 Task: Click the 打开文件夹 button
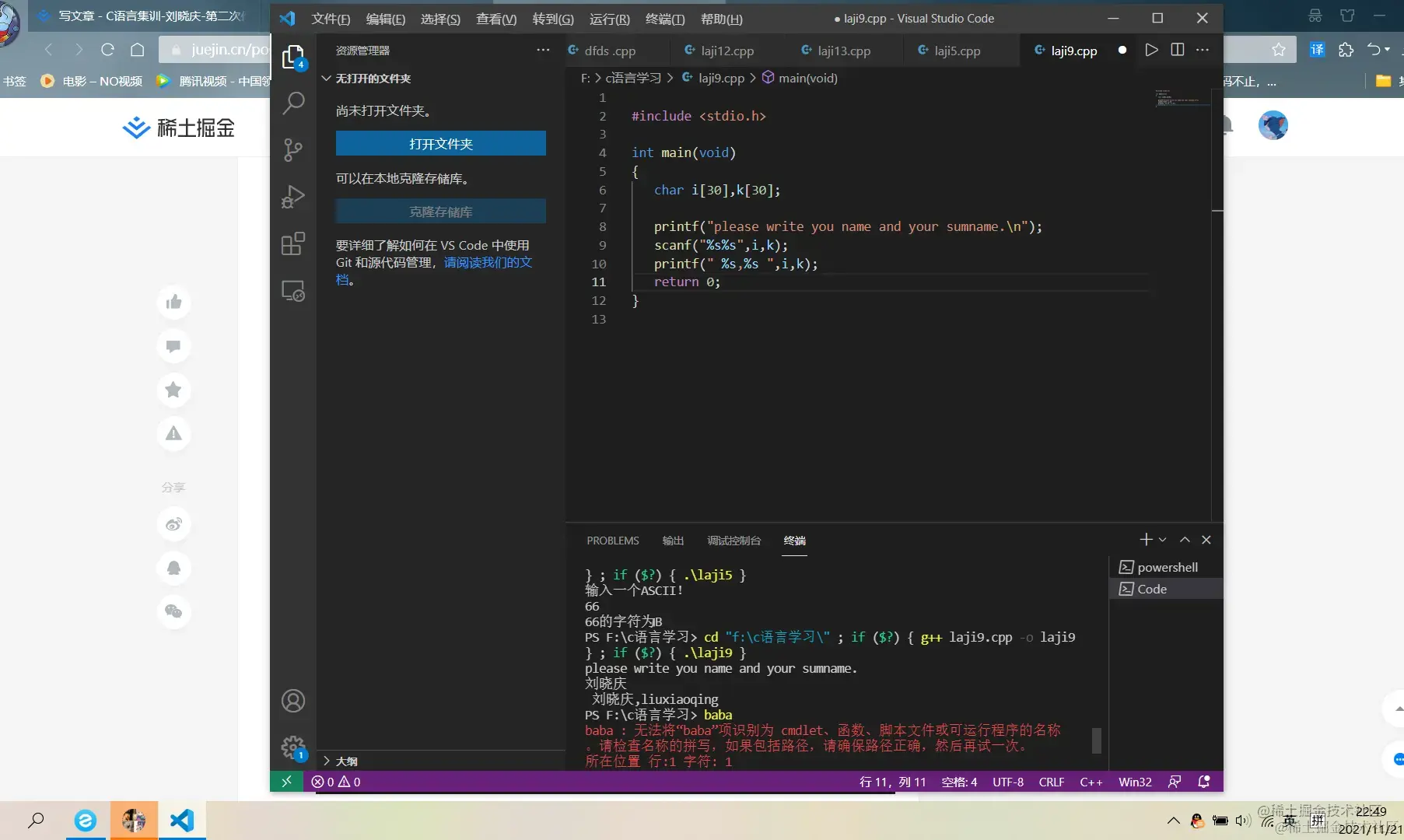[x=440, y=144]
